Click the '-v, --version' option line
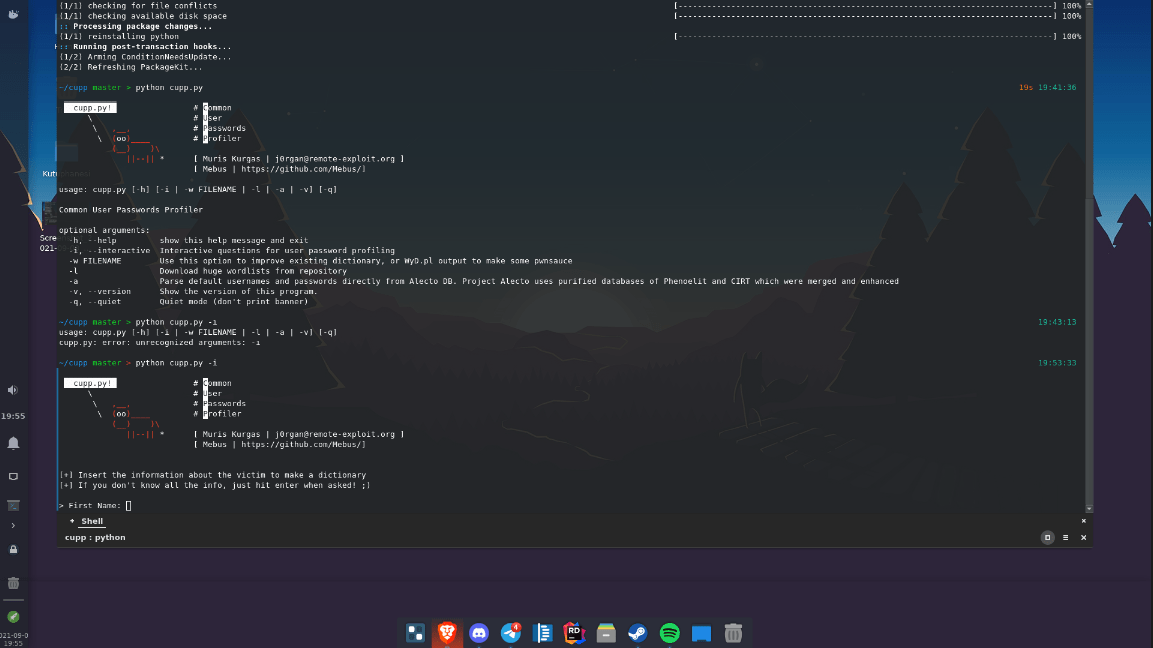This screenshot has width=1153, height=648. tap(193, 291)
